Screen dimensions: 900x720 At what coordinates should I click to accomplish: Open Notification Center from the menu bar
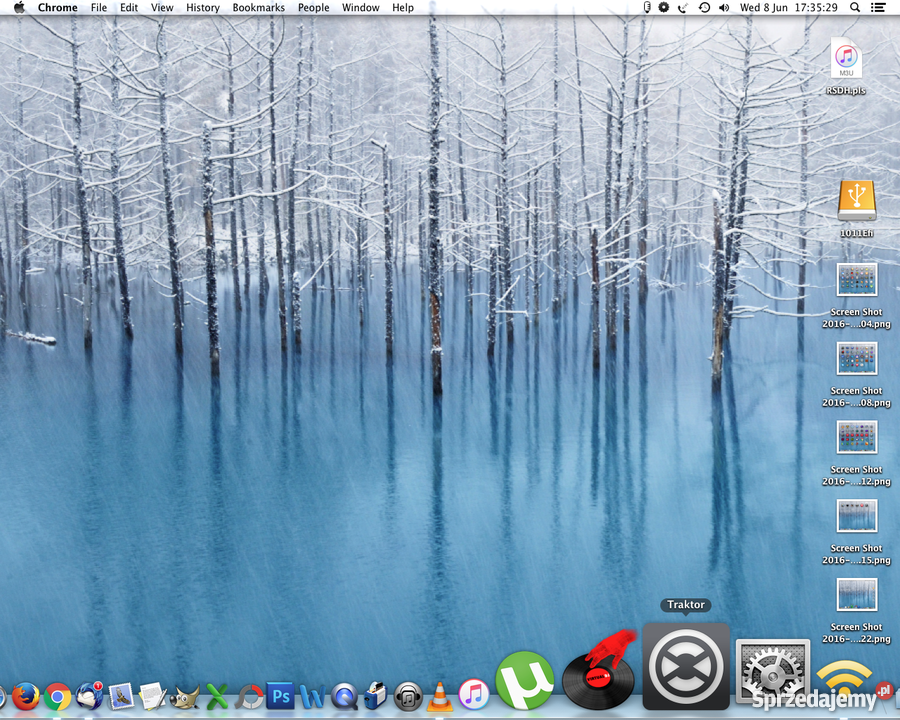pos(879,8)
